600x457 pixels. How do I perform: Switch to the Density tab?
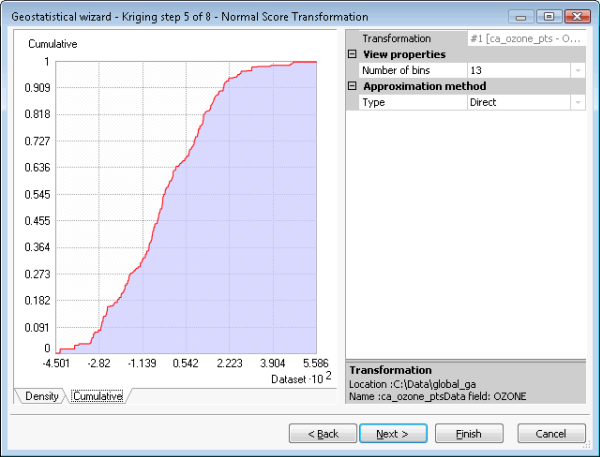click(x=41, y=397)
